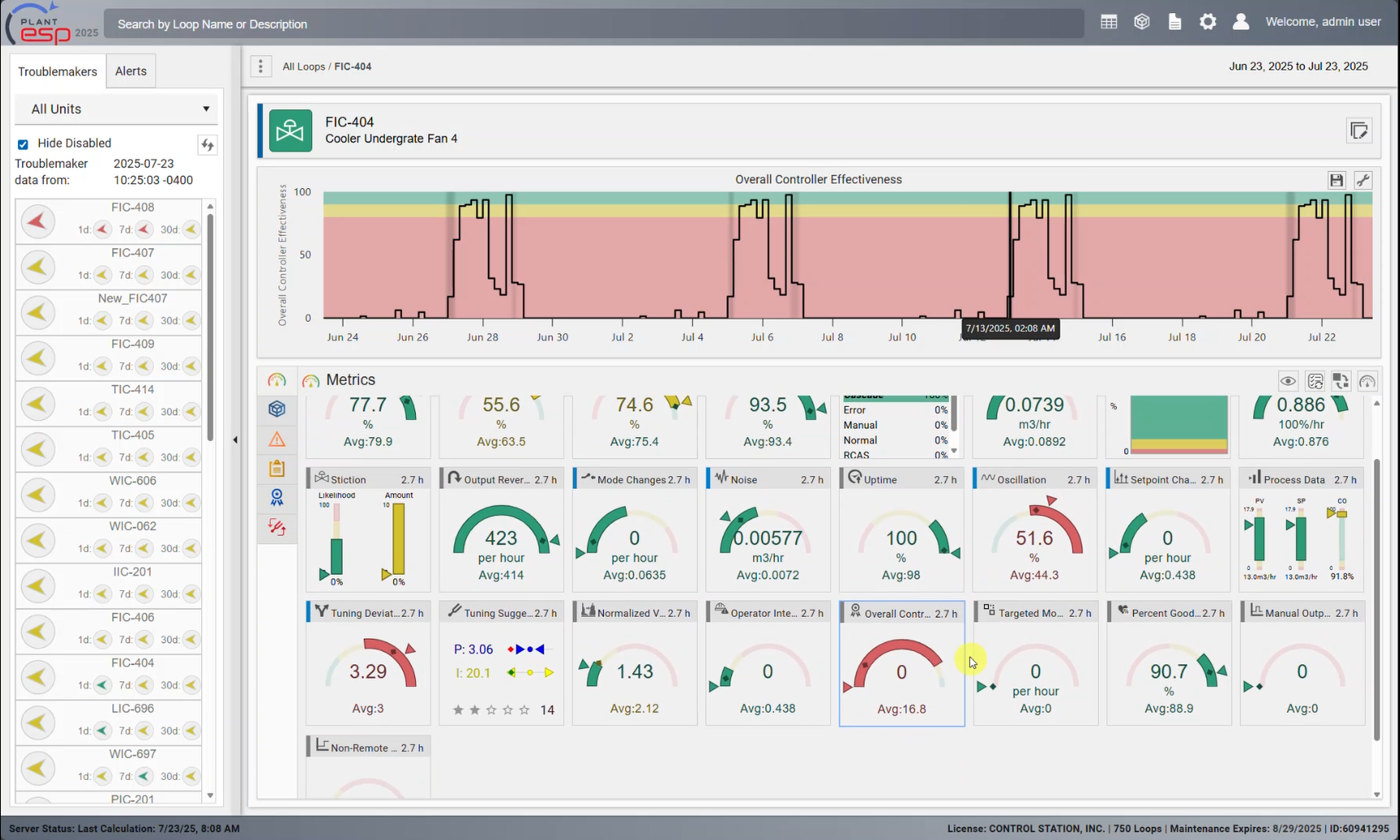Click the admin user profile icon
Image resolution: width=1400 pixels, height=840 pixels.
[x=1240, y=23]
